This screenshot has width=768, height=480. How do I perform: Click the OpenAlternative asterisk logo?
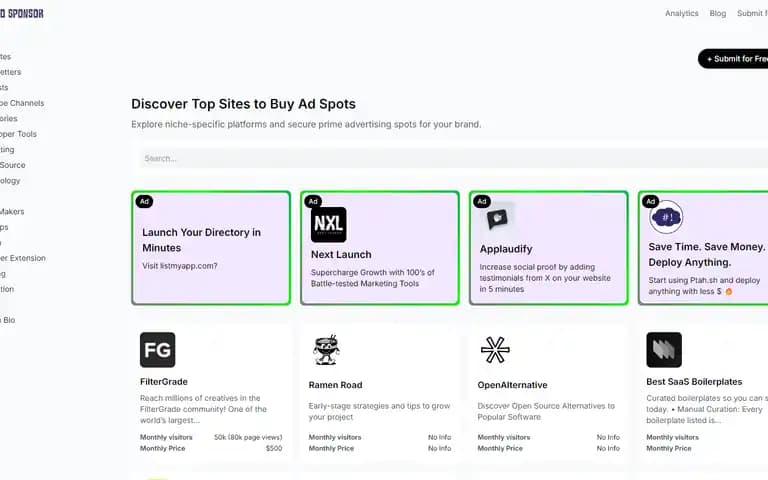pos(495,350)
